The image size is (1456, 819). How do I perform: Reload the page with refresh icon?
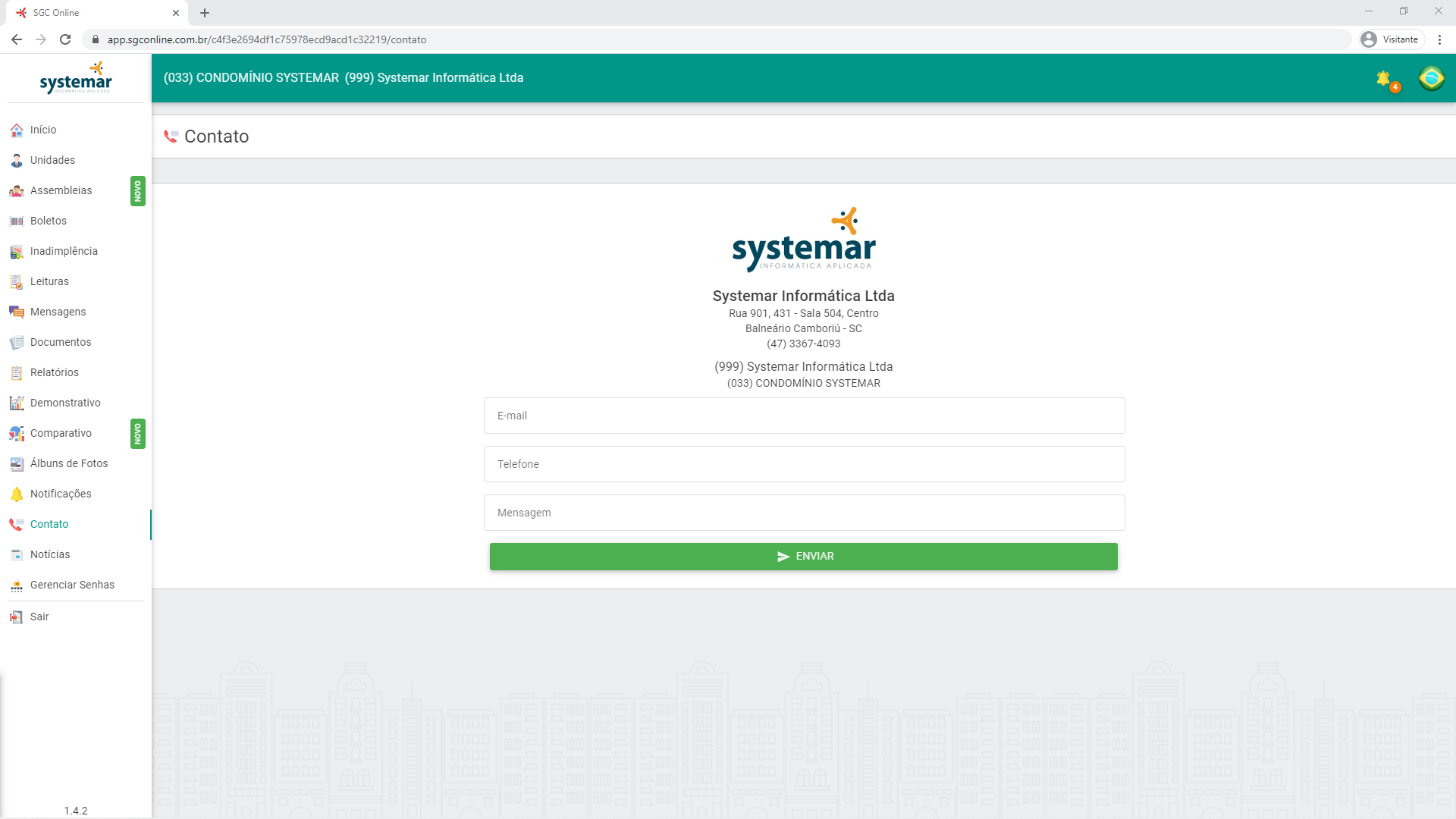[x=65, y=39]
